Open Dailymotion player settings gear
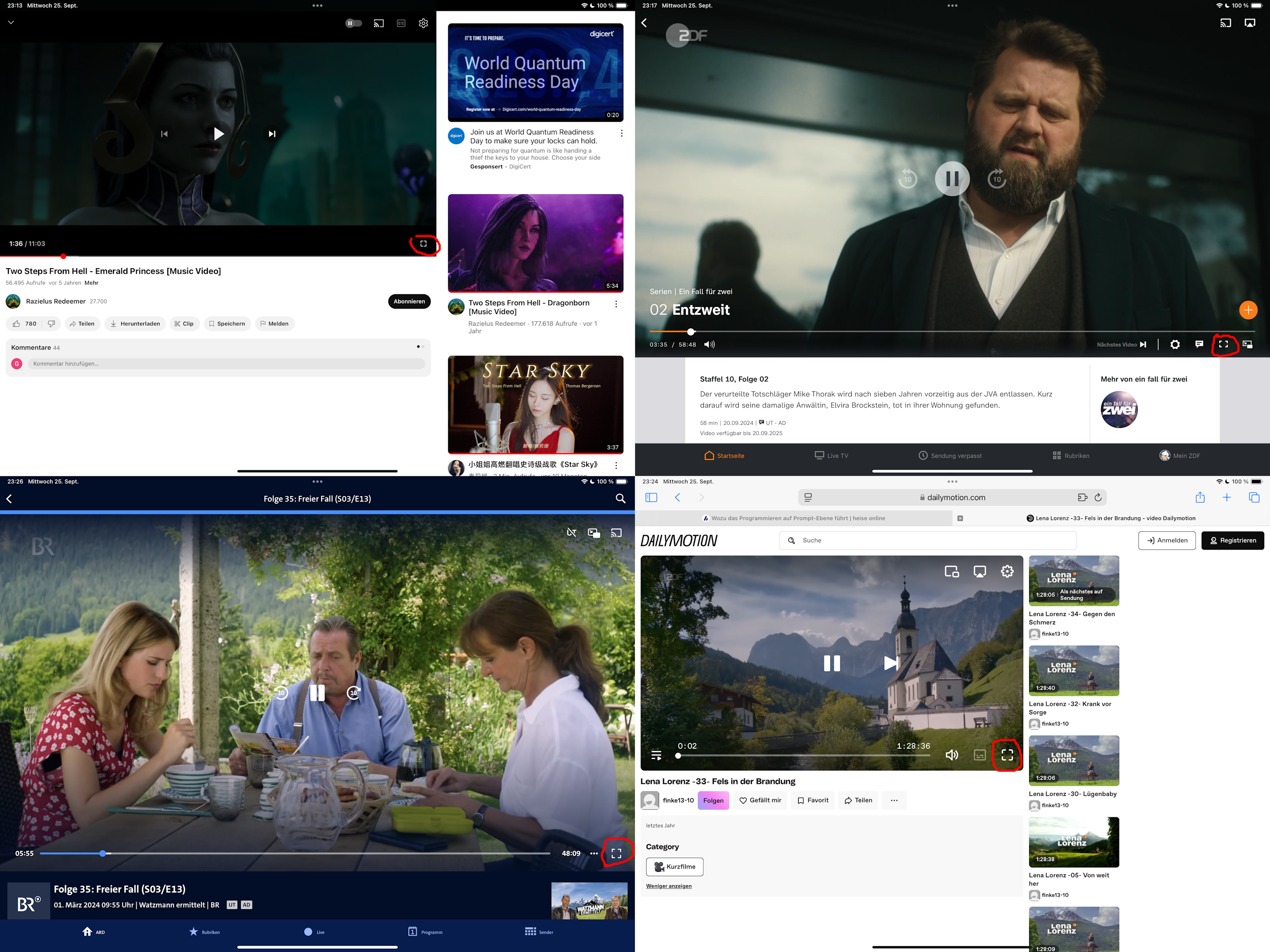The width and height of the screenshot is (1270, 952). point(1007,571)
